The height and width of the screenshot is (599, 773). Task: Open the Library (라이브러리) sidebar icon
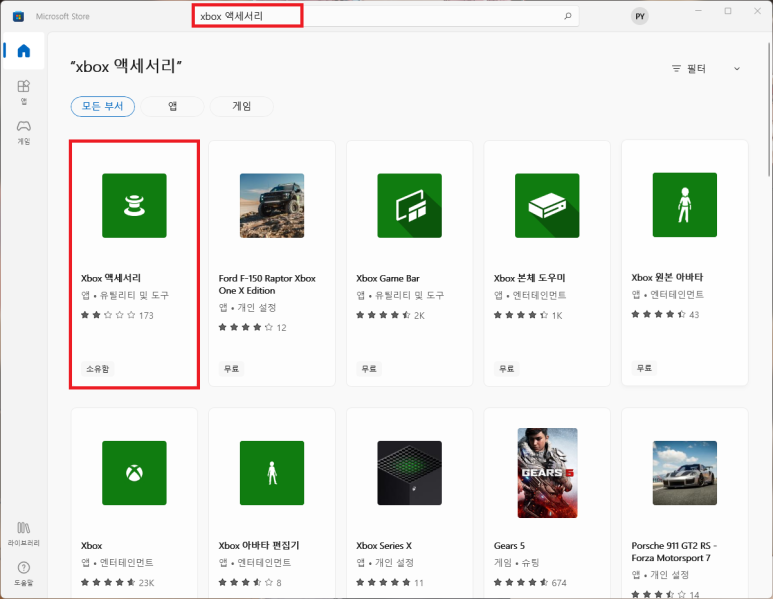24,534
